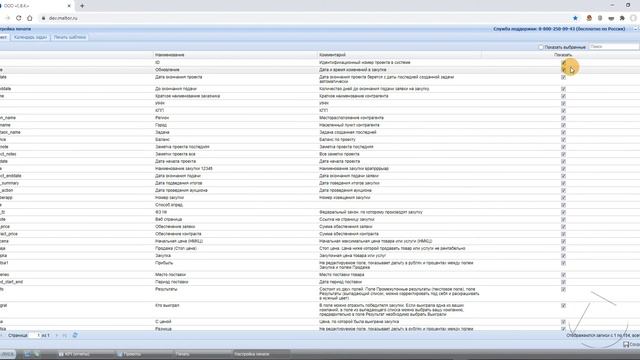Toggle Показать checkbox for Кто выиграл row

pos(563,306)
